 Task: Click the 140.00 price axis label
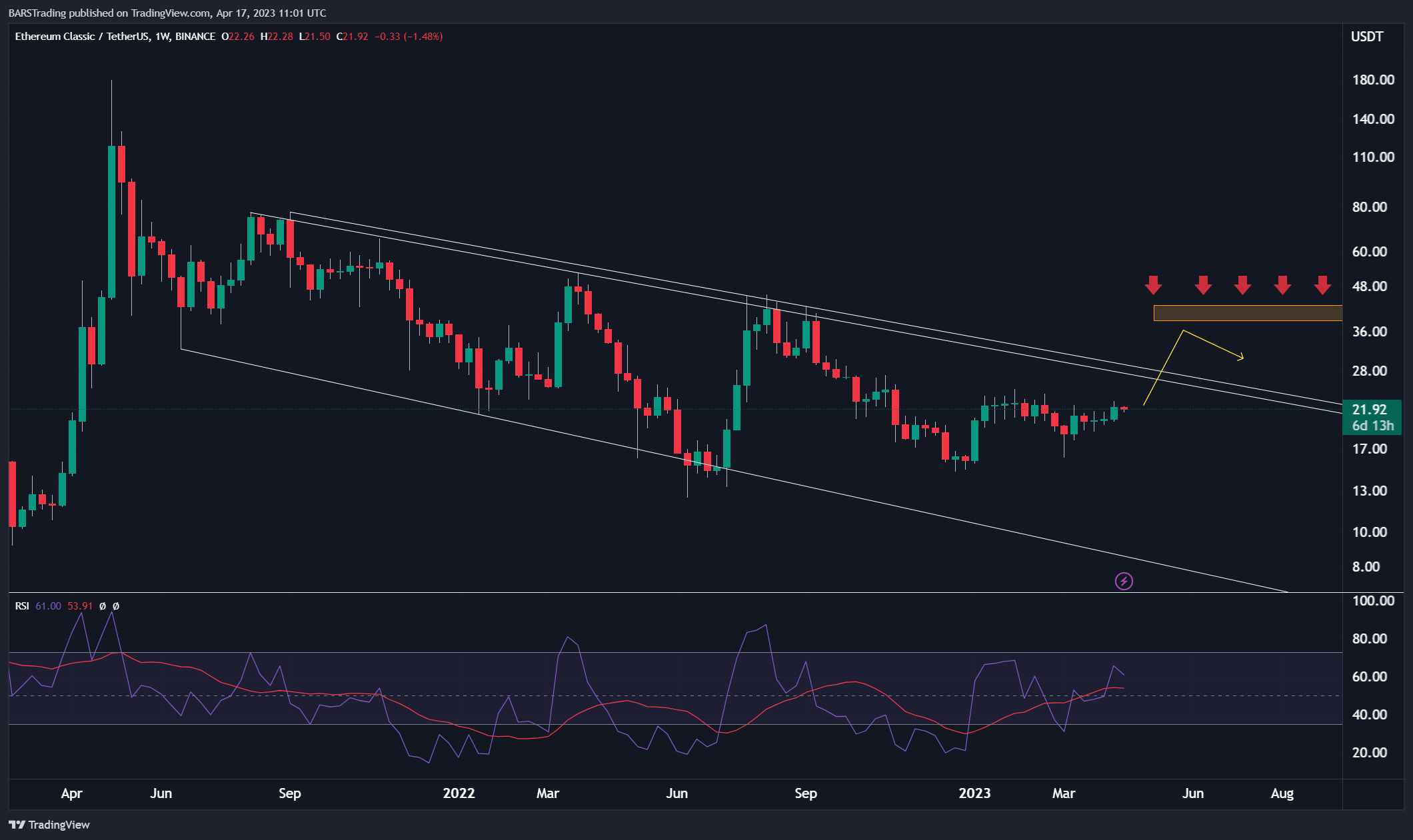coord(1373,119)
